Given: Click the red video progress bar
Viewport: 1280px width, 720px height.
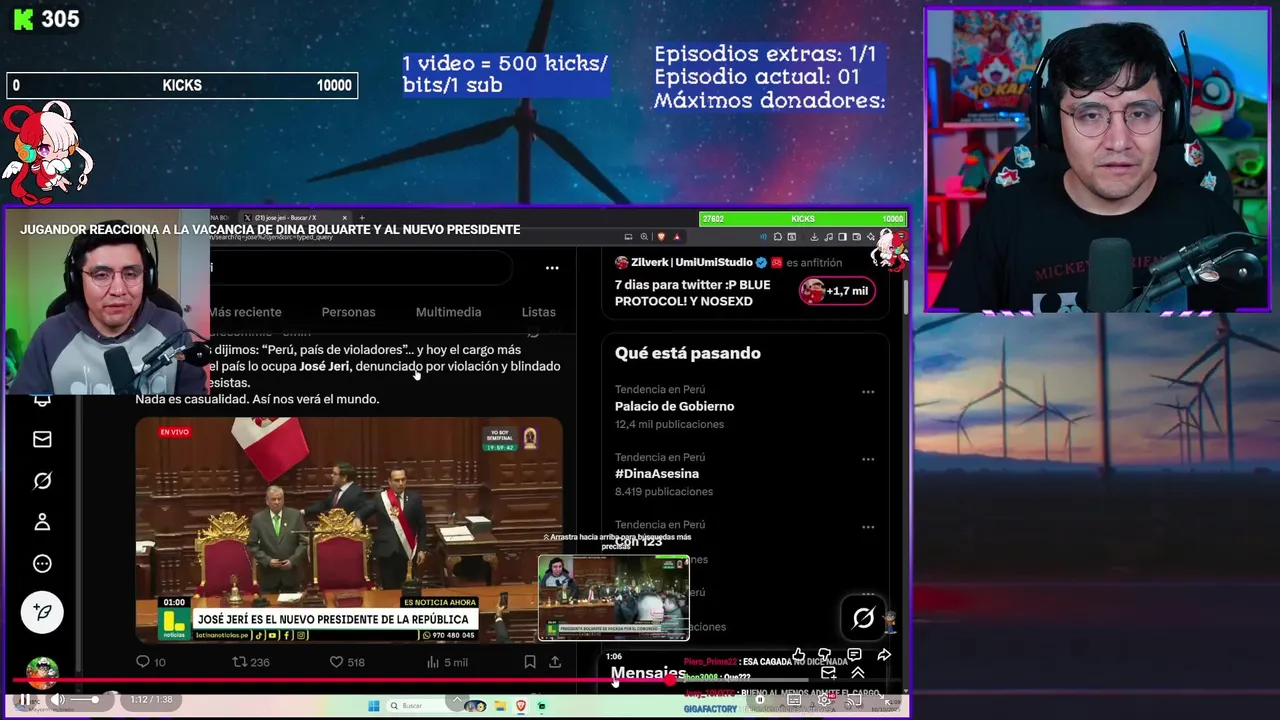Looking at the screenshot, I should [340, 681].
